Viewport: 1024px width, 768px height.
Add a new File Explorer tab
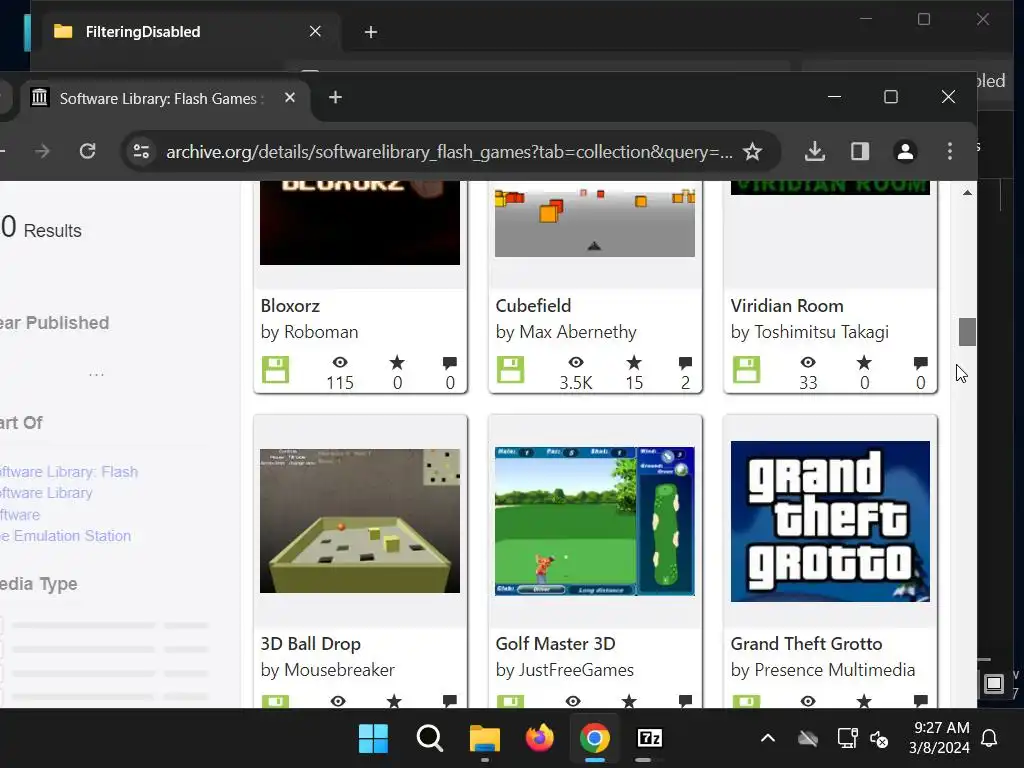pyautogui.click(x=370, y=32)
